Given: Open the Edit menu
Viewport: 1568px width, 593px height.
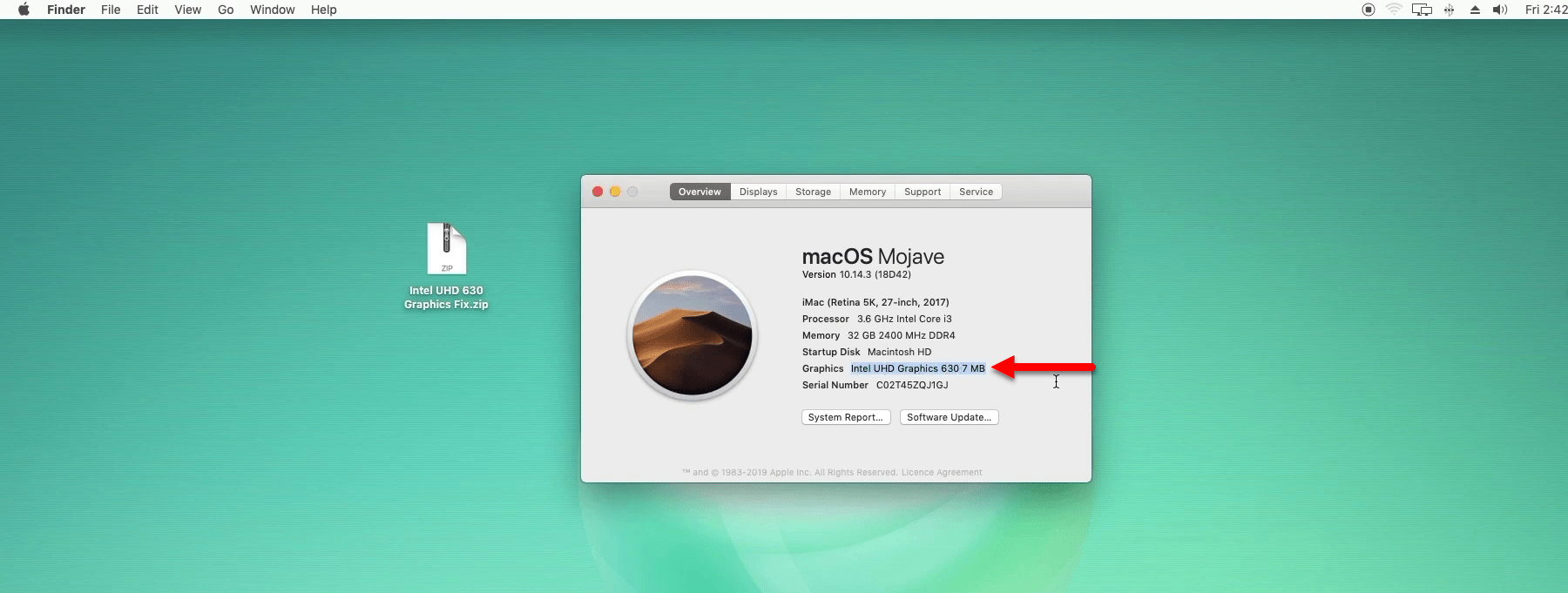Looking at the screenshot, I should click(x=147, y=10).
